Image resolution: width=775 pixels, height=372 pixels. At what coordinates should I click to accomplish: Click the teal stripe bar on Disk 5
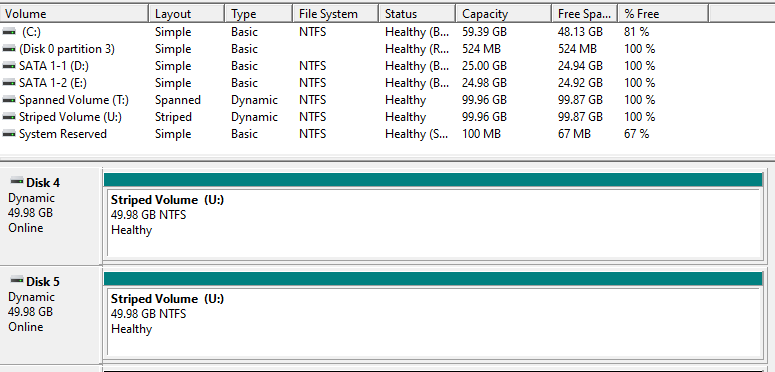(x=433, y=279)
